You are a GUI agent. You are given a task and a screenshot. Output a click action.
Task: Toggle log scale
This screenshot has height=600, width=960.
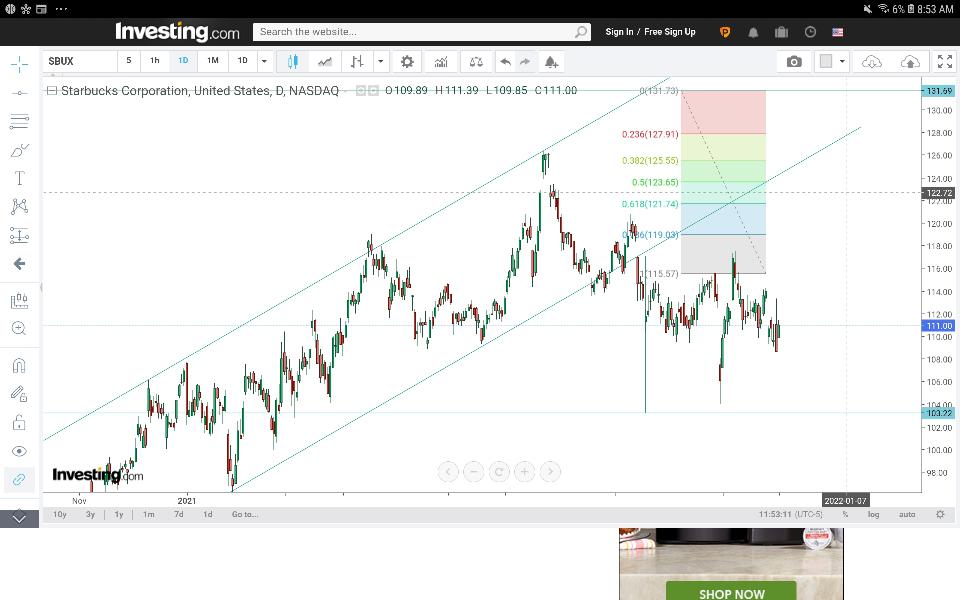click(x=873, y=514)
